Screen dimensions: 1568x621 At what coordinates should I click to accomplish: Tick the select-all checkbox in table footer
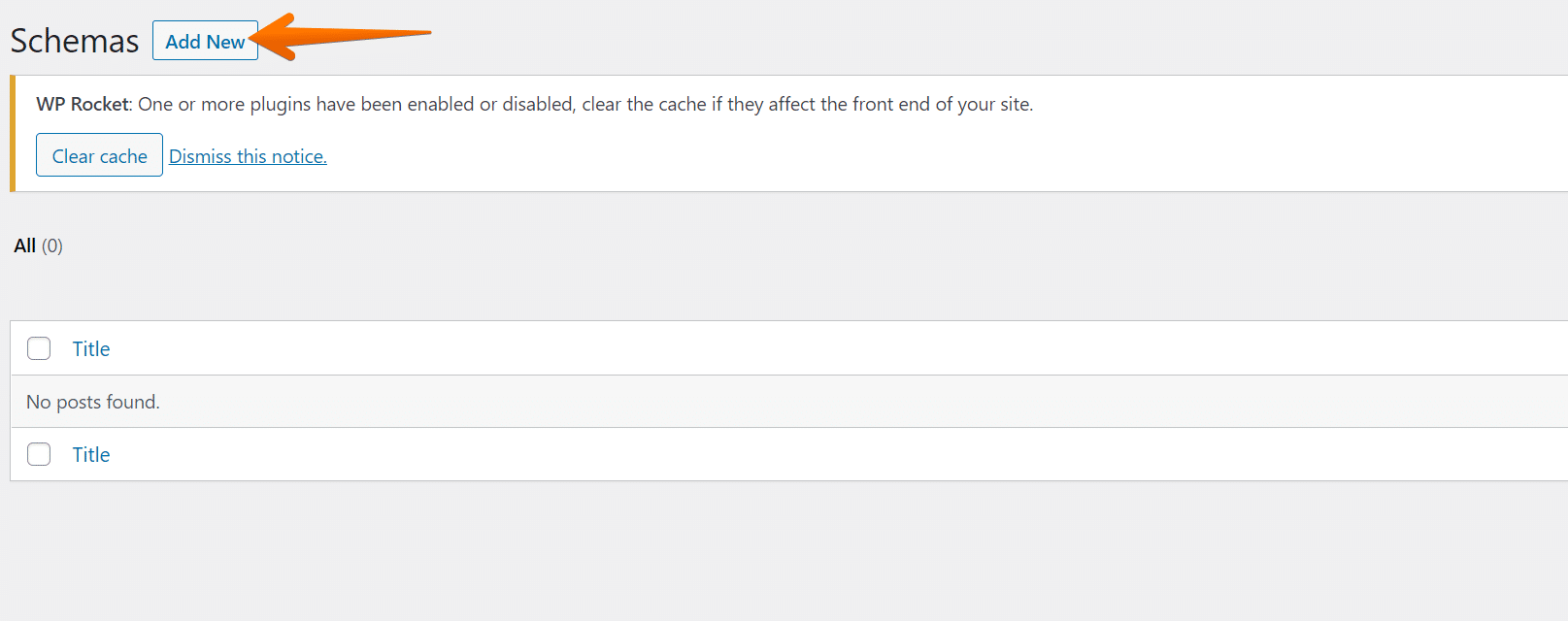click(x=39, y=454)
